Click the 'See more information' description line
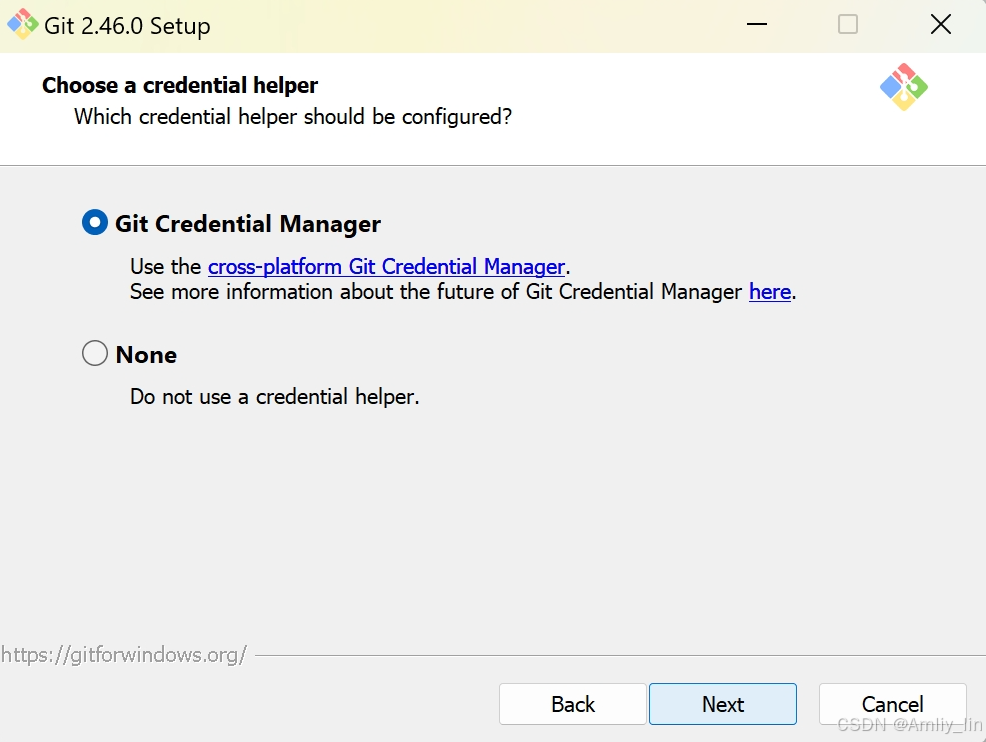Image resolution: width=986 pixels, height=742 pixels. (x=463, y=292)
